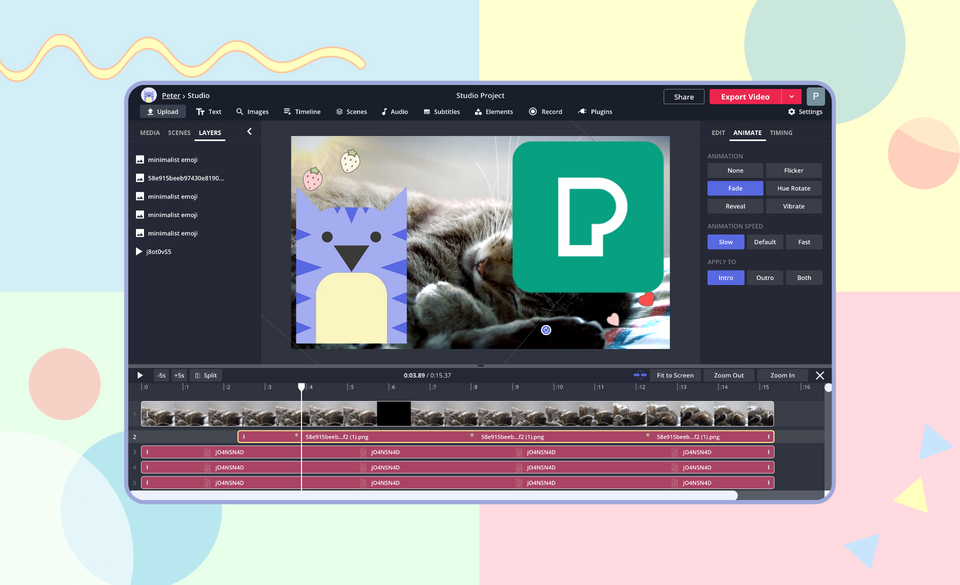Screen dimensions: 960x585
Task: Select the Text tool
Action: [208, 111]
